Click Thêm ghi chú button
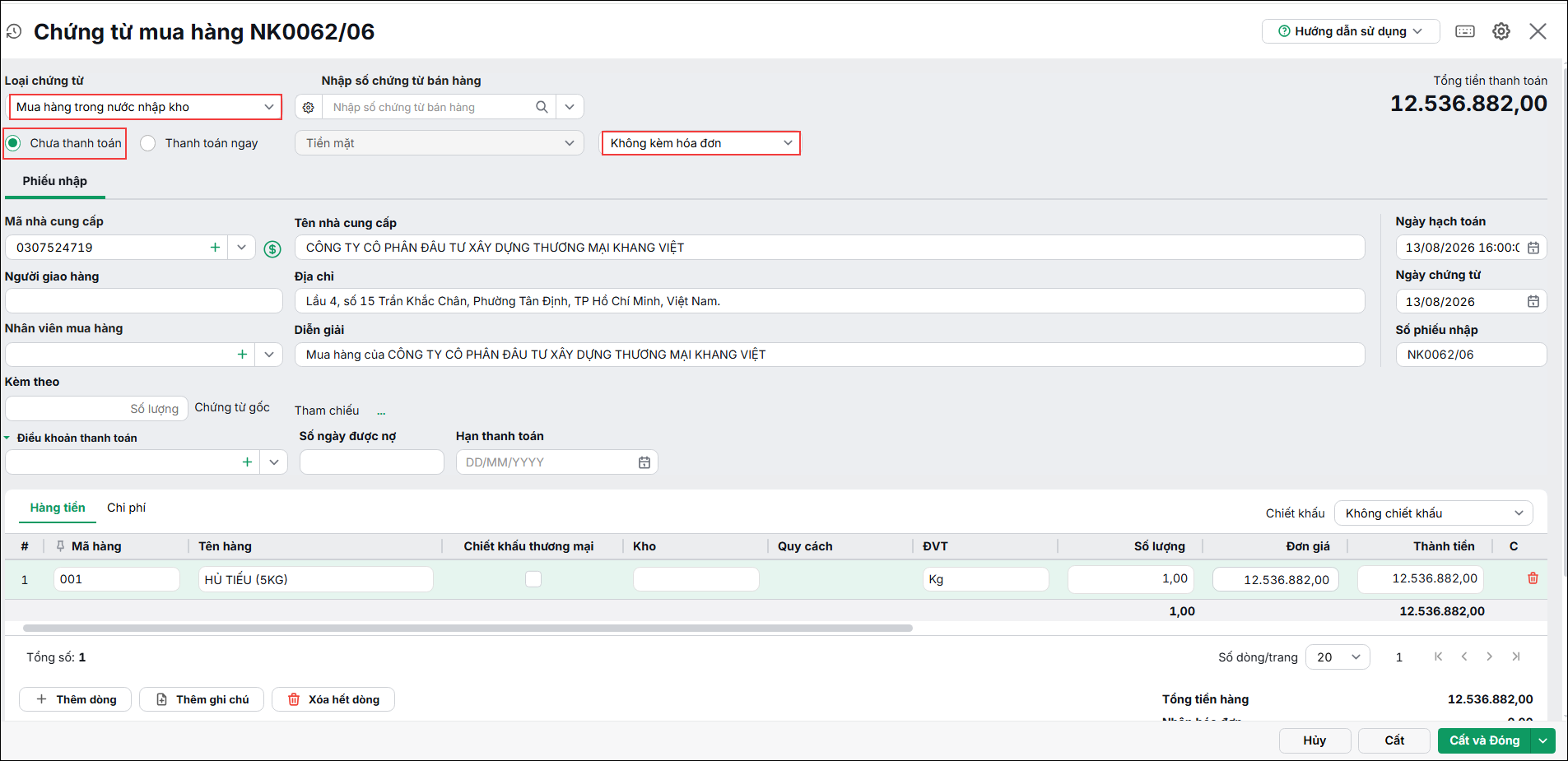This screenshot has height=761, width=1568. 202,699
